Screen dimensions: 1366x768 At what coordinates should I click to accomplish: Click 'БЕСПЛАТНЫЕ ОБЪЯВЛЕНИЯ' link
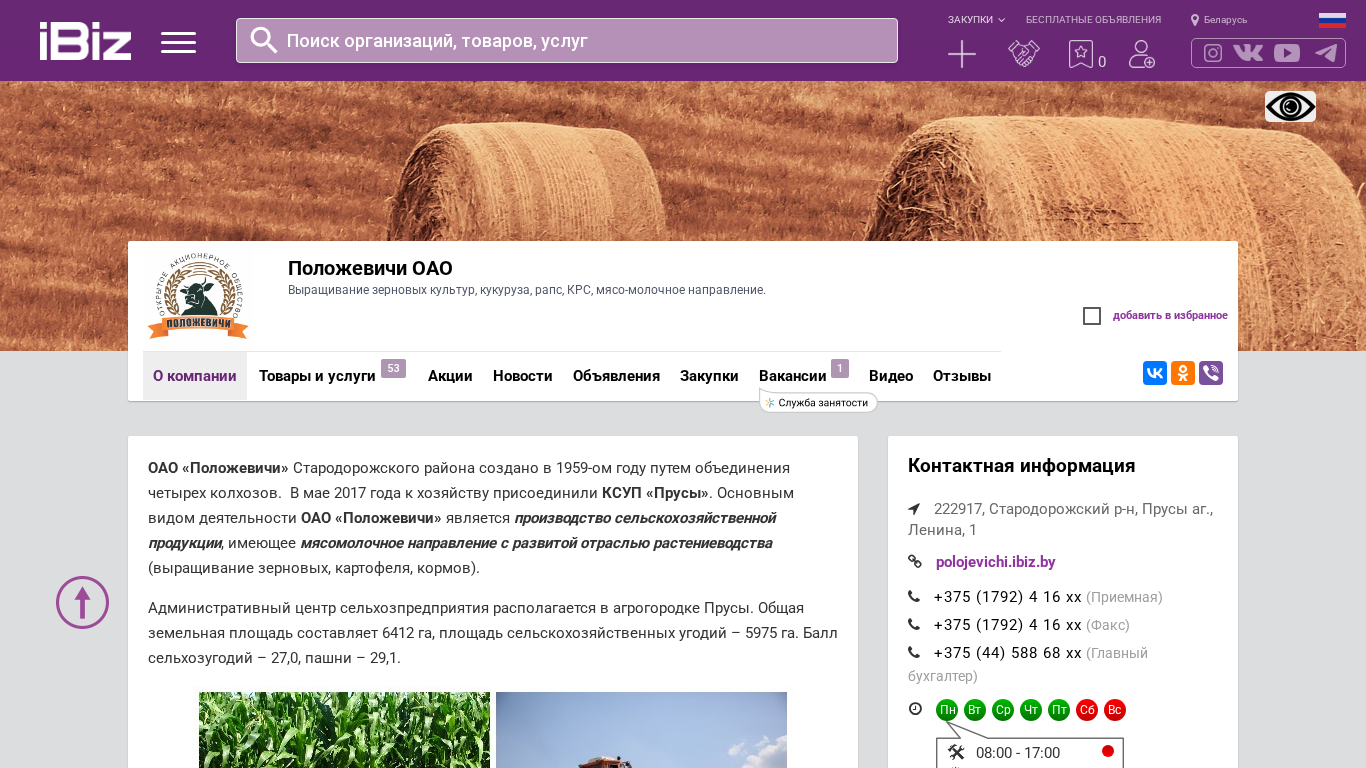pyautogui.click(x=1093, y=20)
